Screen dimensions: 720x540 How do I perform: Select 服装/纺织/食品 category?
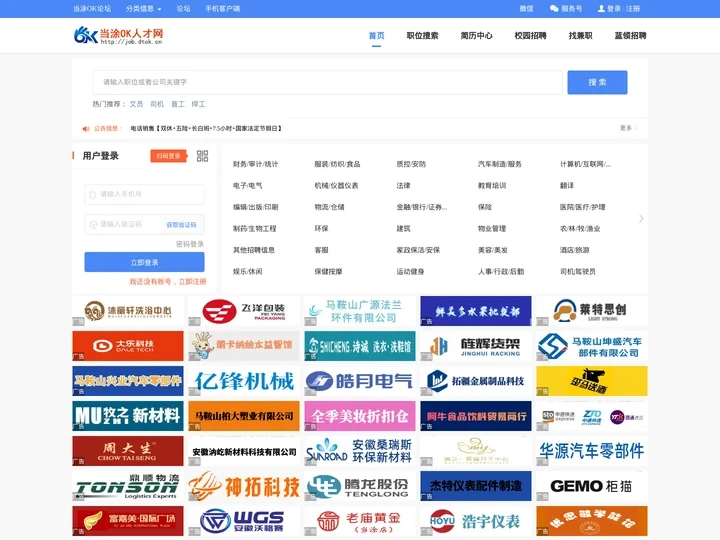[337, 164]
